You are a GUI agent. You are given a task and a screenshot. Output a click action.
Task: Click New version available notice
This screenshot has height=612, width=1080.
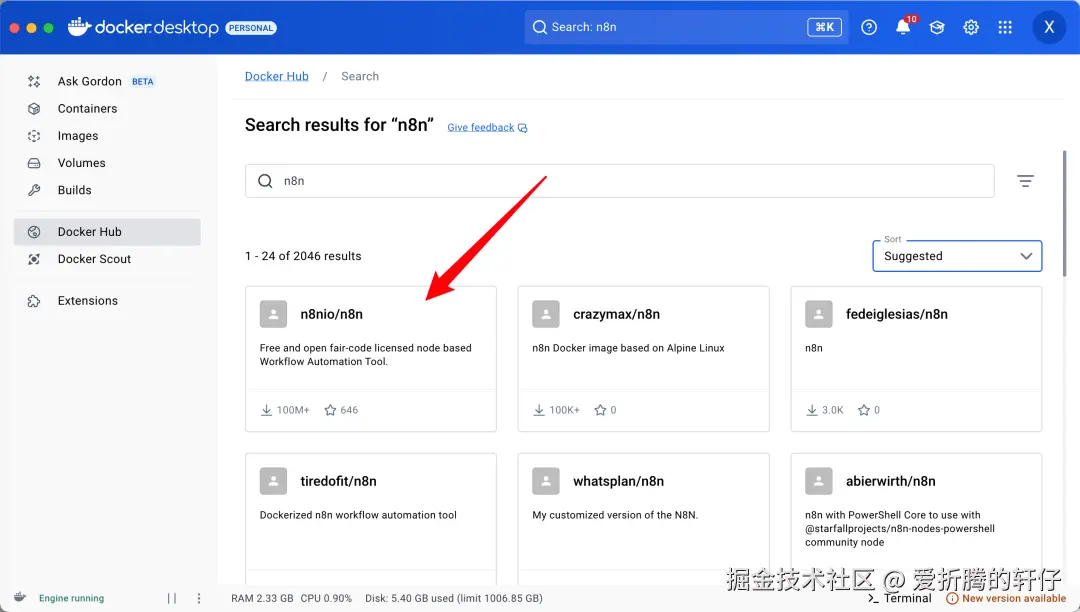1006,598
